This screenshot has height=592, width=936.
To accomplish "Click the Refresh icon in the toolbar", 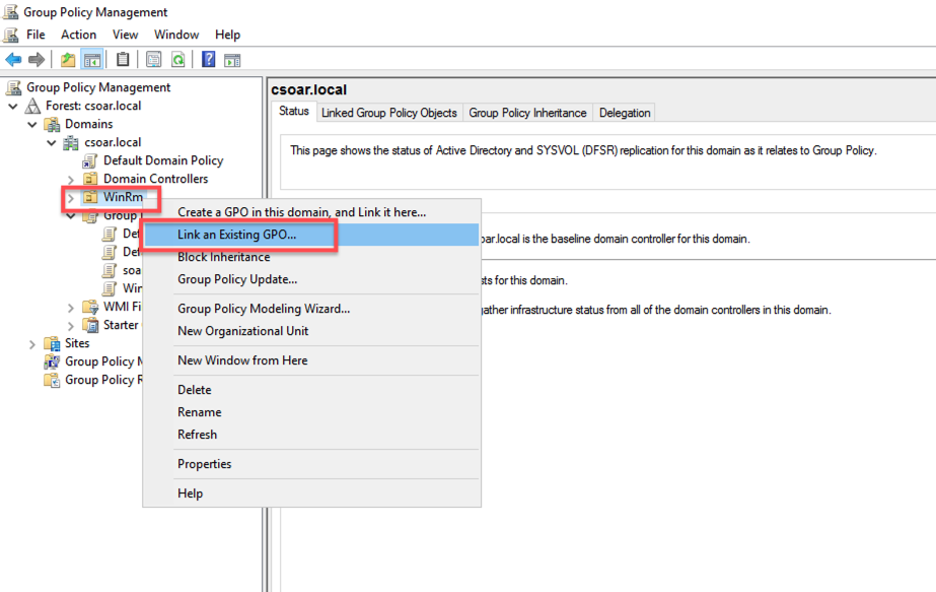I will pyautogui.click(x=179, y=58).
